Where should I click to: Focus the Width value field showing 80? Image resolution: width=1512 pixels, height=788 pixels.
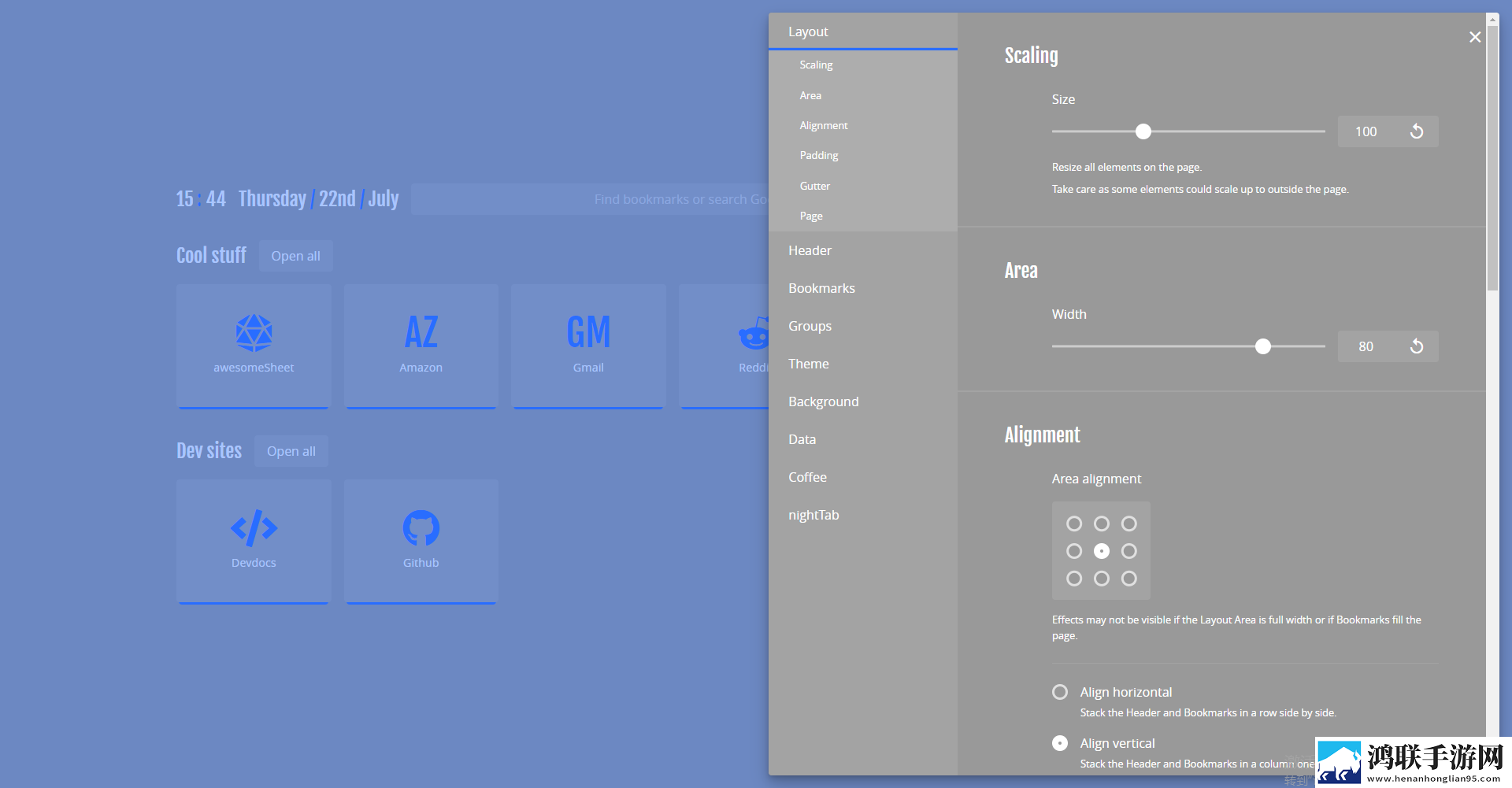[1366, 346]
